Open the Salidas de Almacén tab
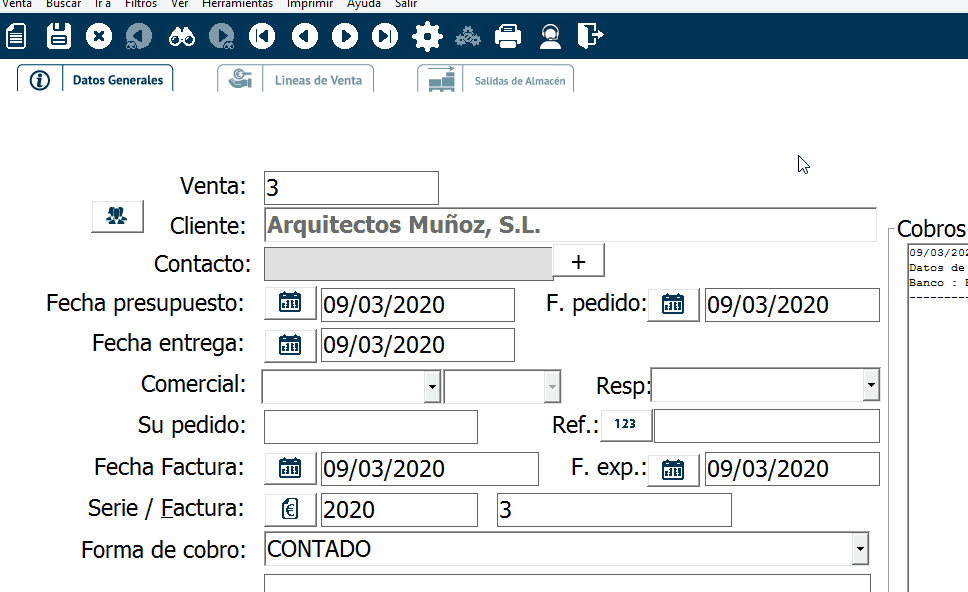The width and height of the screenshot is (968, 592). click(496, 80)
